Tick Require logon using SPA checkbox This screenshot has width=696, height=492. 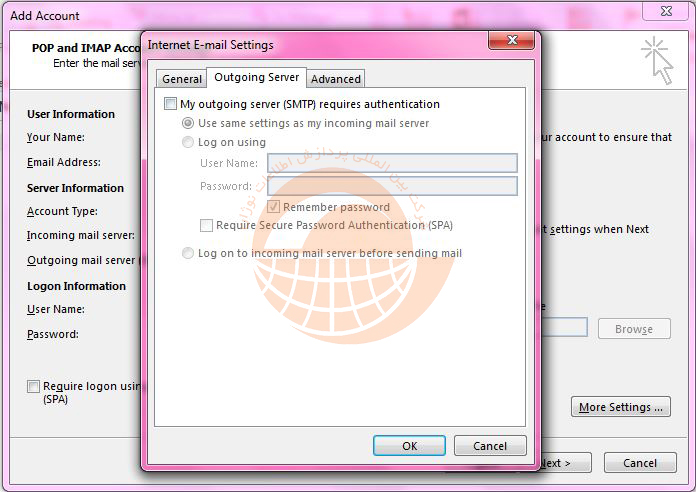tap(34, 386)
